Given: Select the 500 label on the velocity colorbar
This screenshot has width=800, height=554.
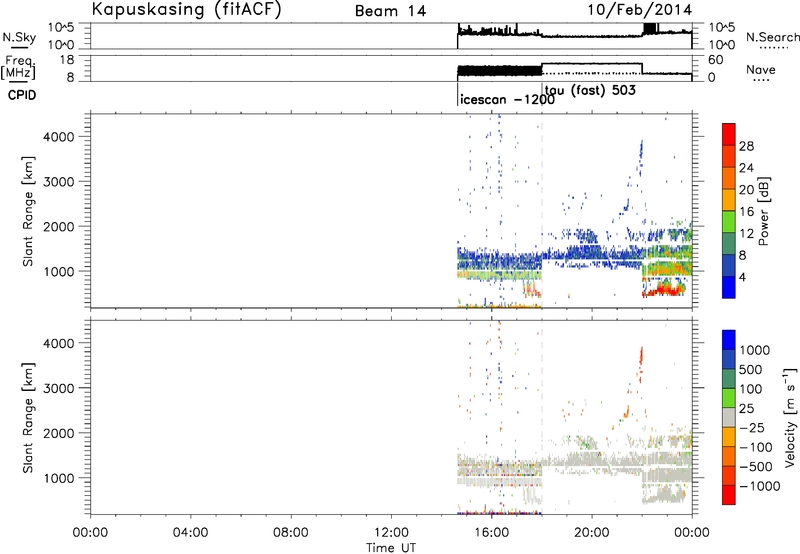Looking at the screenshot, I should [751, 369].
